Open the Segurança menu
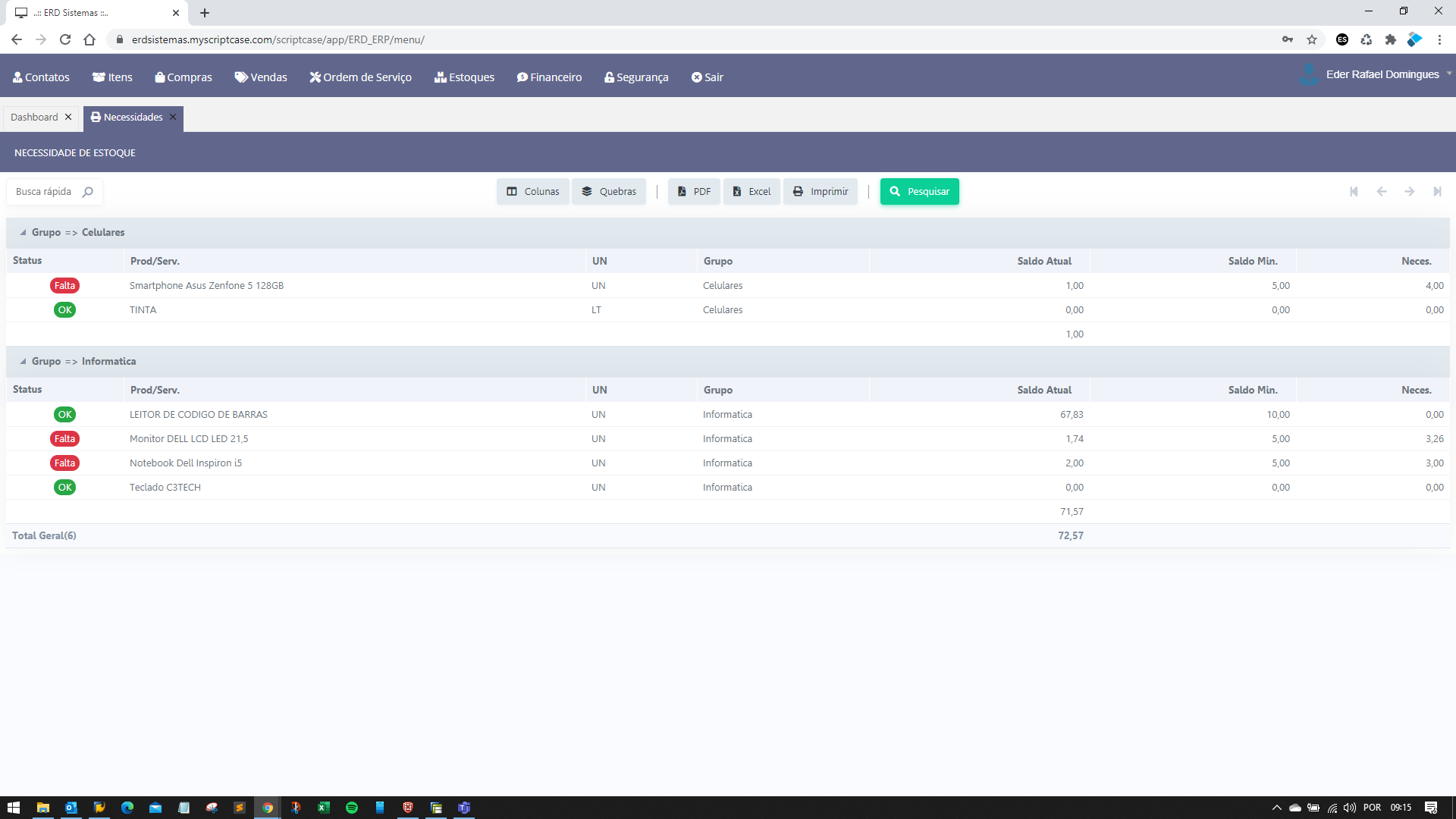 point(636,77)
